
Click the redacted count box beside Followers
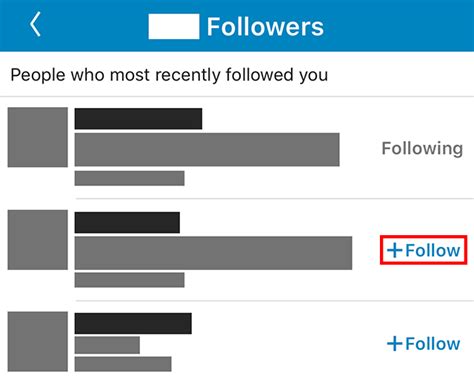coord(174,27)
